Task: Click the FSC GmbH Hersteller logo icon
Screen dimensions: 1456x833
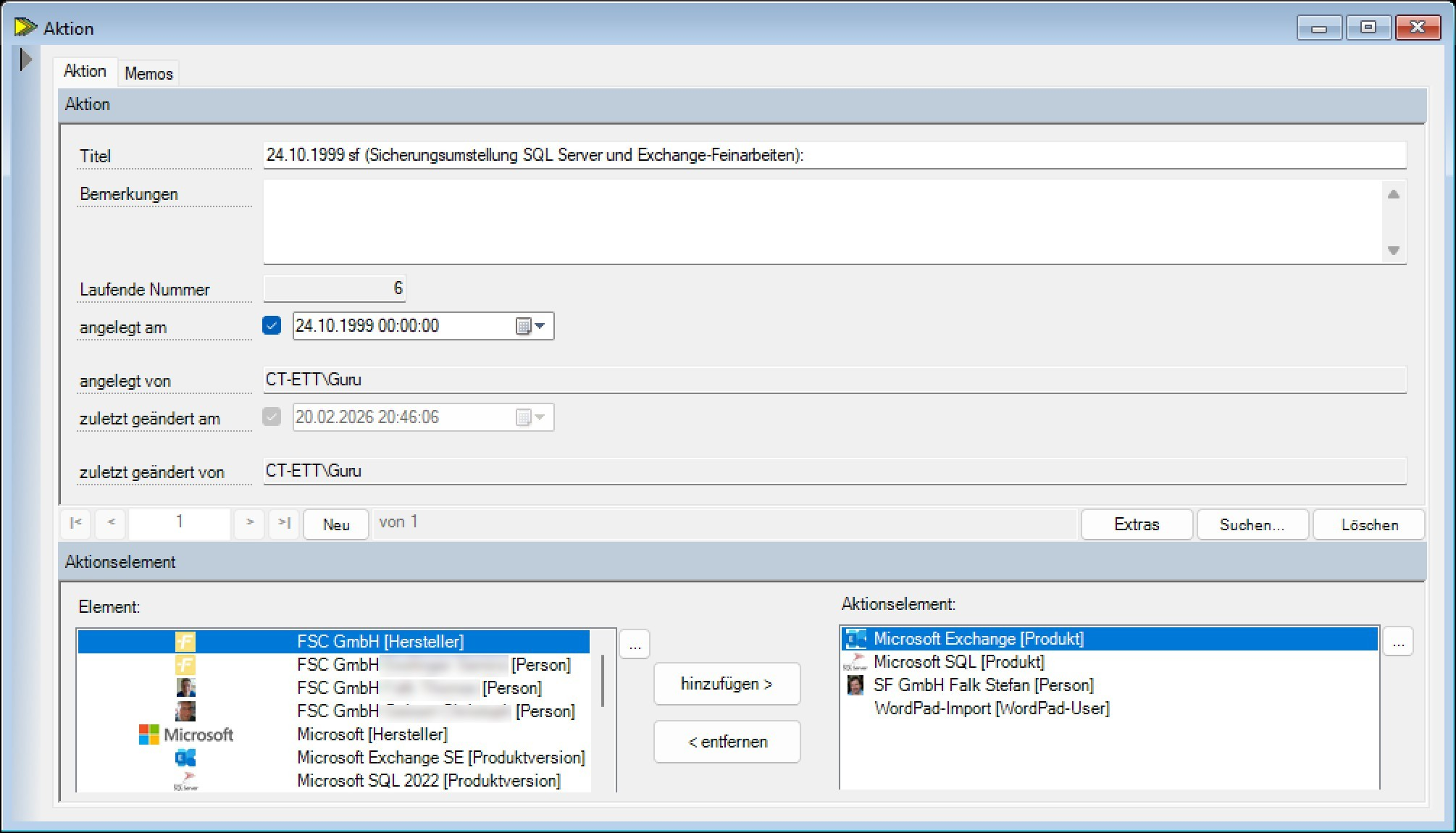Action: tap(185, 642)
